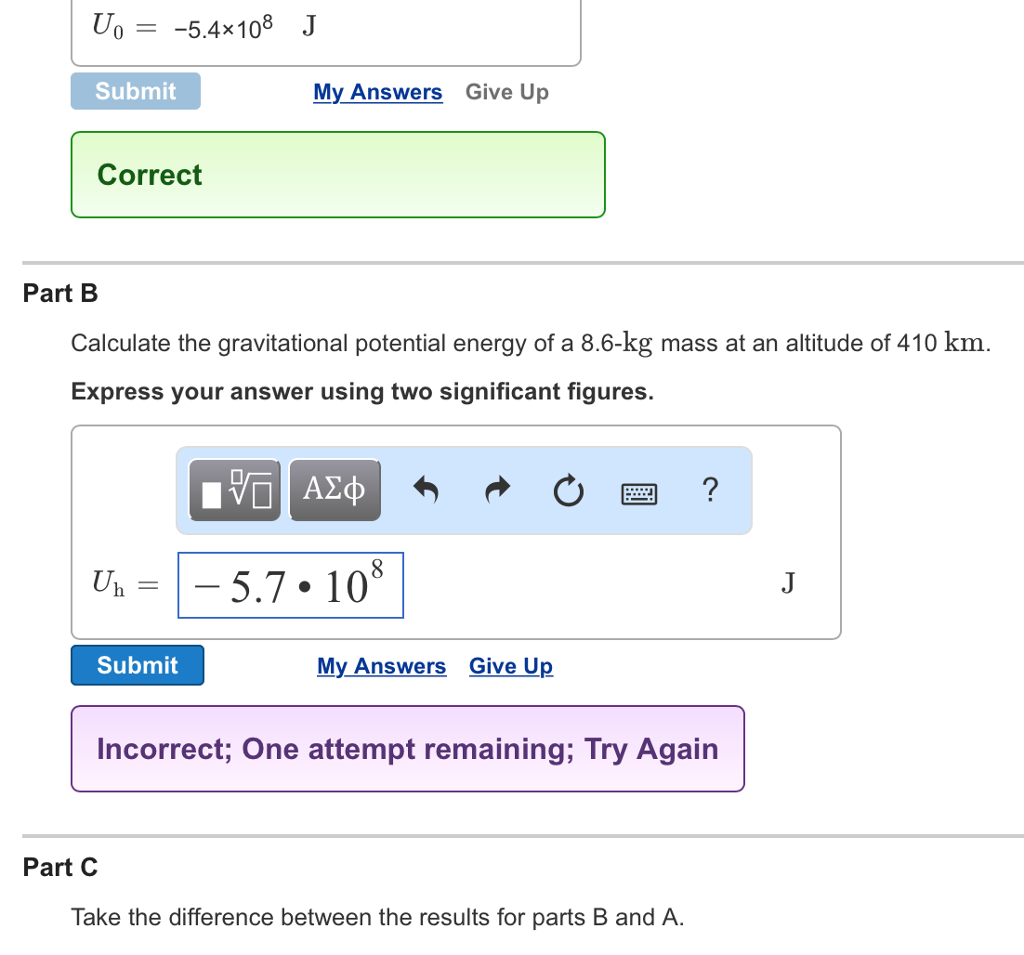1024x955 pixels.
Task: Undo the last edit in the answer editor
Action: click(x=426, y=490)
